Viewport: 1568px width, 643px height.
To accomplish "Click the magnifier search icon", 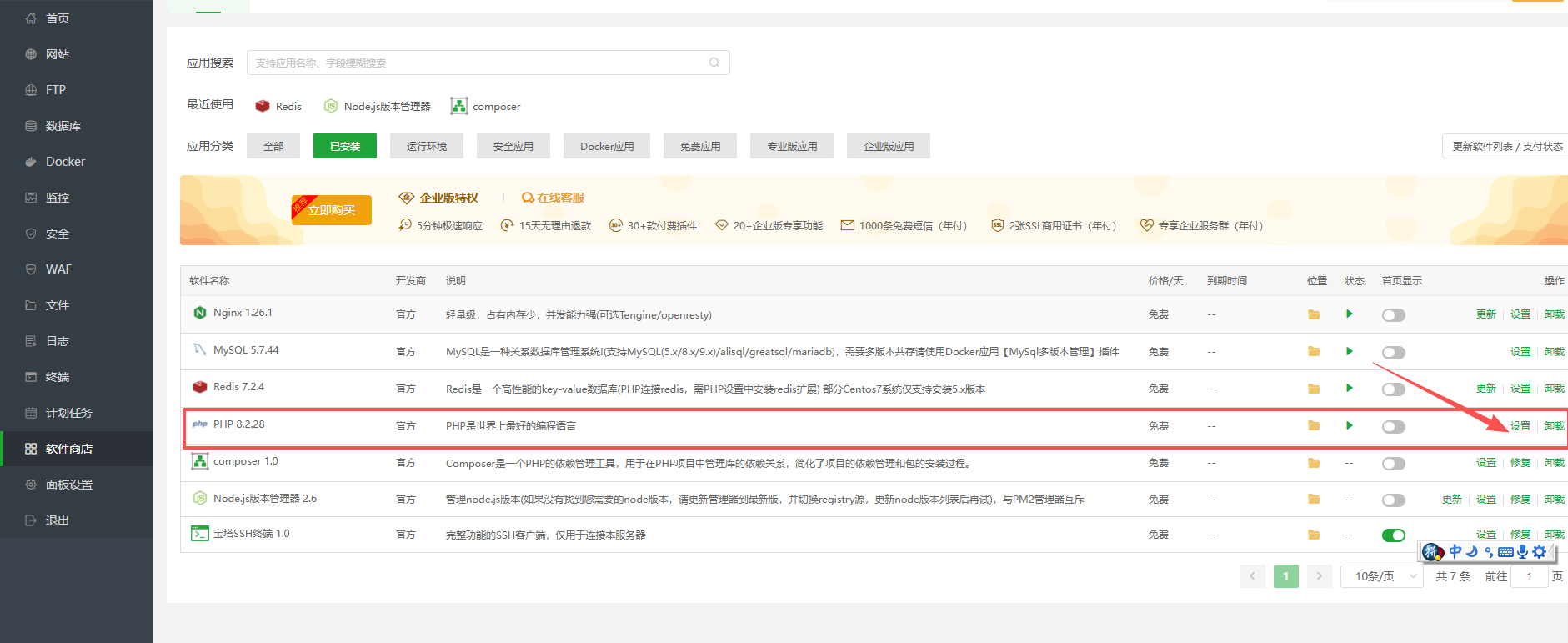I will 714,63.
